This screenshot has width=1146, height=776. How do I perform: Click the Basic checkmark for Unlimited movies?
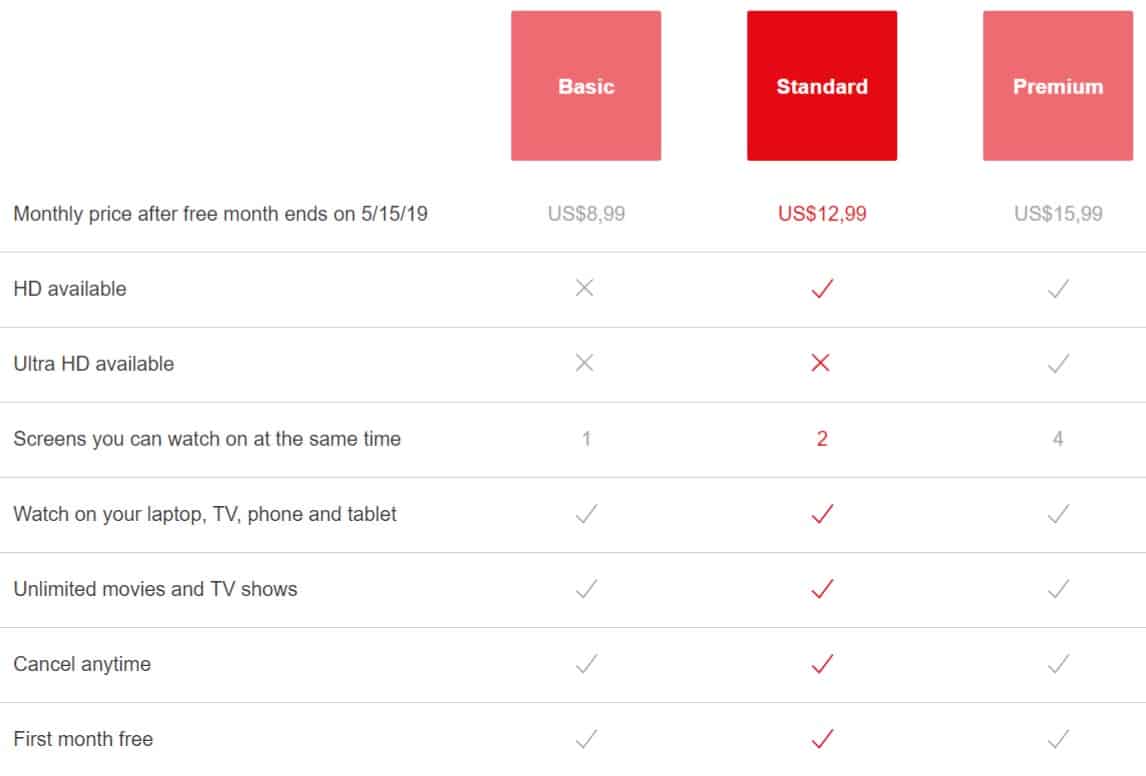click(x=585, y=588)
